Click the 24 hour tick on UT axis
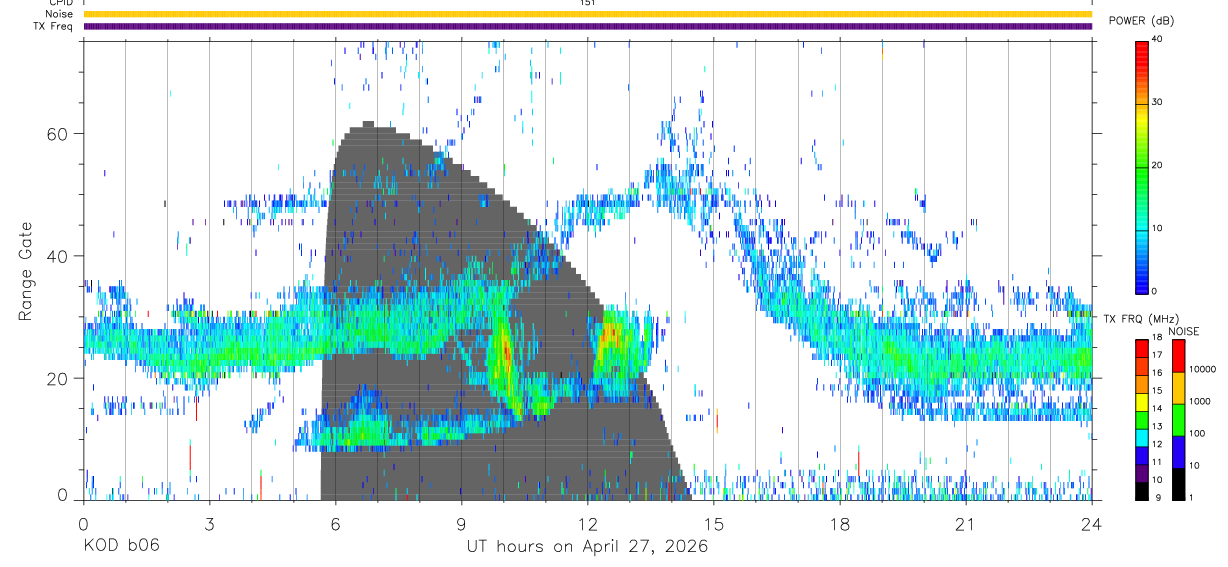1228x567 pixels. [1091, 523]
